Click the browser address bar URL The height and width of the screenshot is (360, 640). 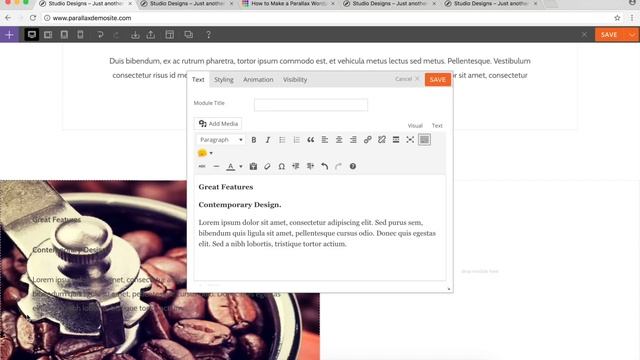[92, 18]
